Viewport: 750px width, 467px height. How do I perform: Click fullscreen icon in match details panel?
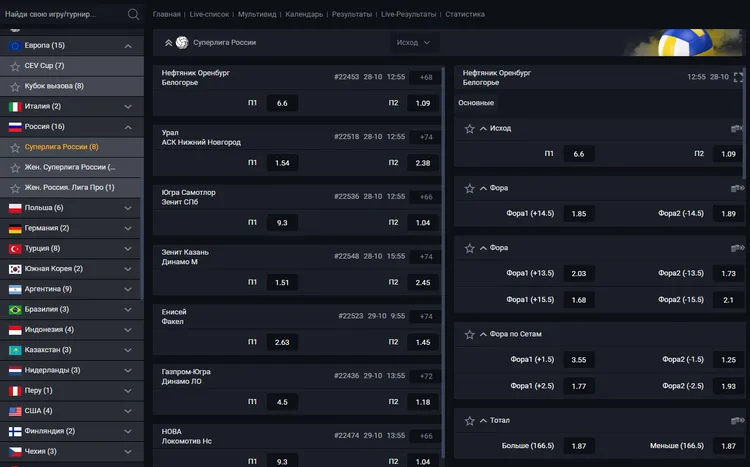(739, 77)
